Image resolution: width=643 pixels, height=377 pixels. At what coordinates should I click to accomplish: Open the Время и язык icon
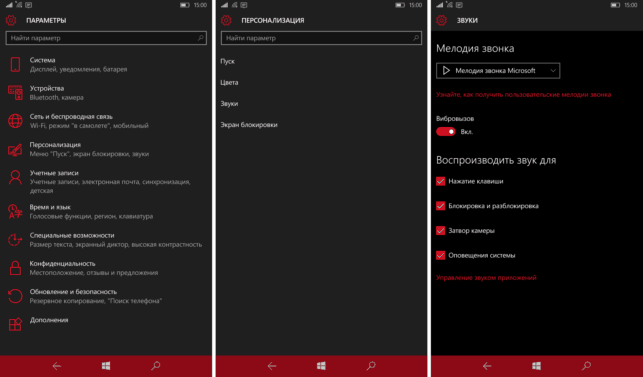click(x=15, y=212)
